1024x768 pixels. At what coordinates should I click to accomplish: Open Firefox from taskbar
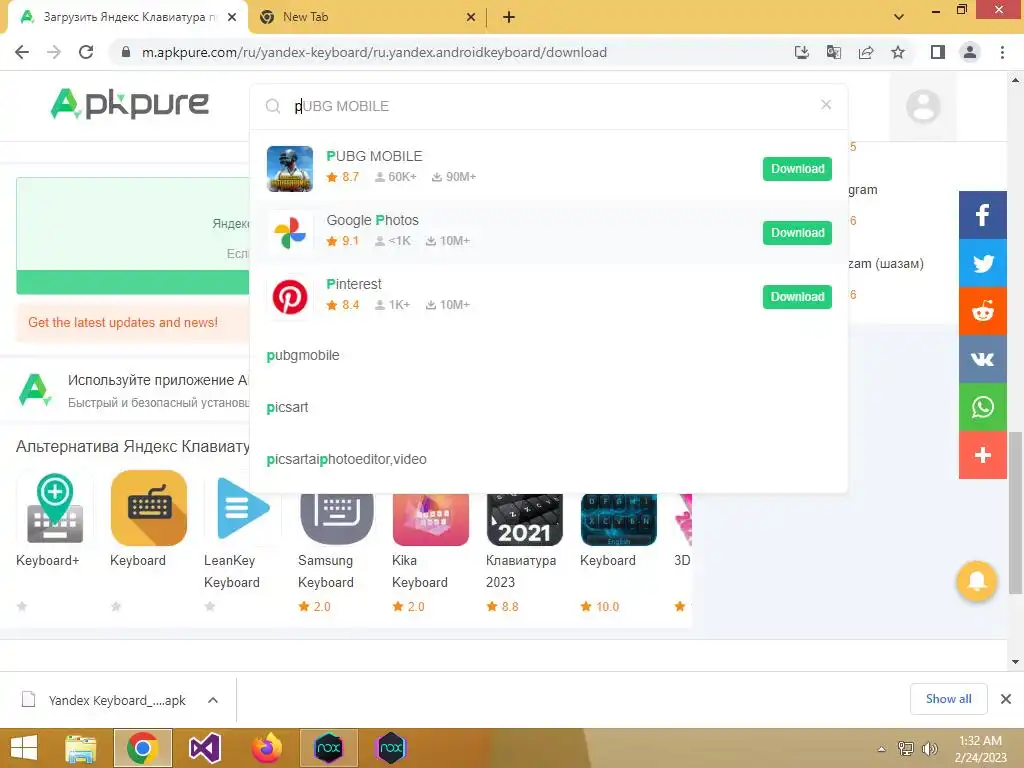266,748
